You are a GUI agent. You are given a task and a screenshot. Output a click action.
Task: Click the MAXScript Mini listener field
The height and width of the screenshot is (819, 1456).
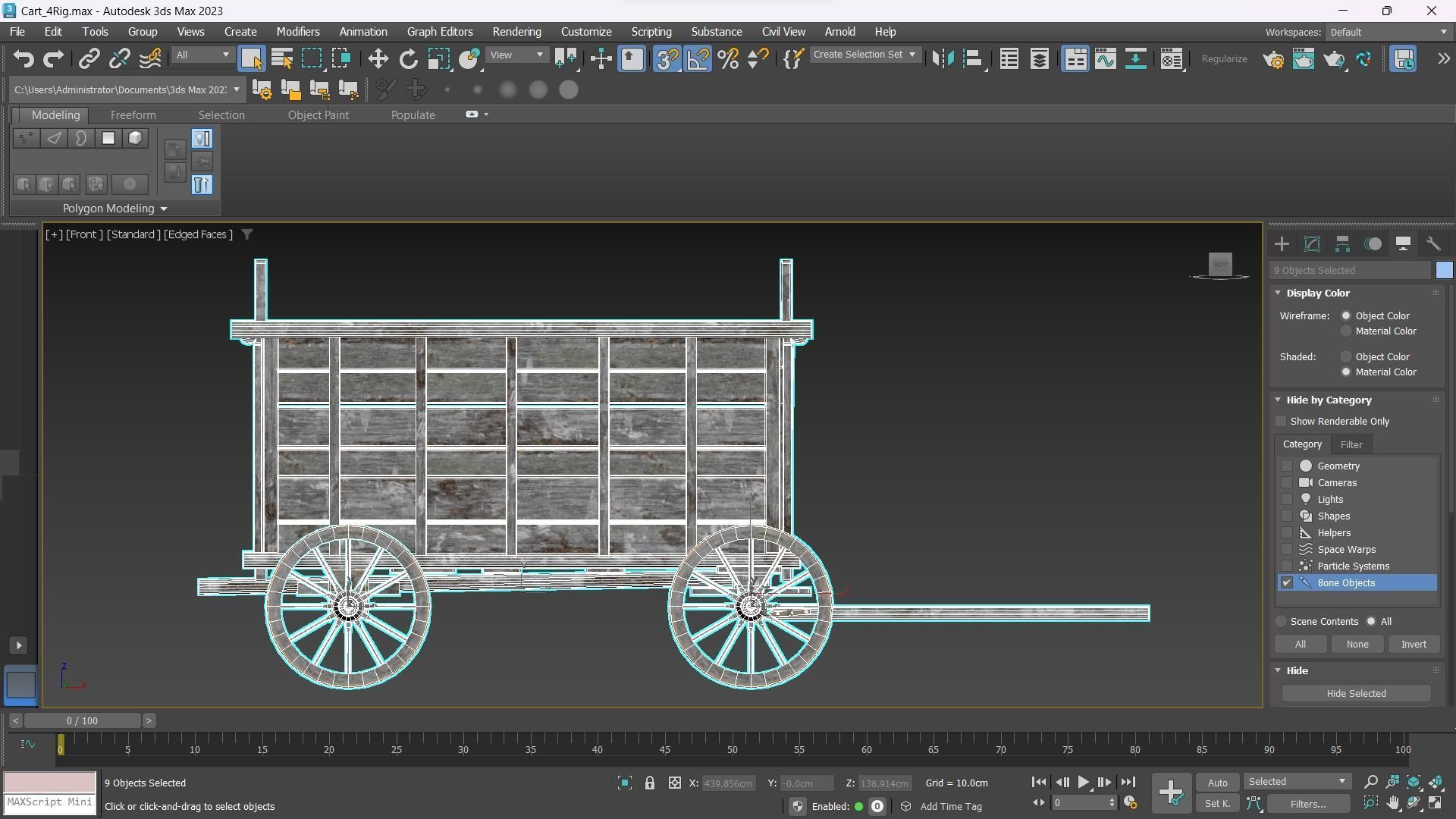click(50, 802)
